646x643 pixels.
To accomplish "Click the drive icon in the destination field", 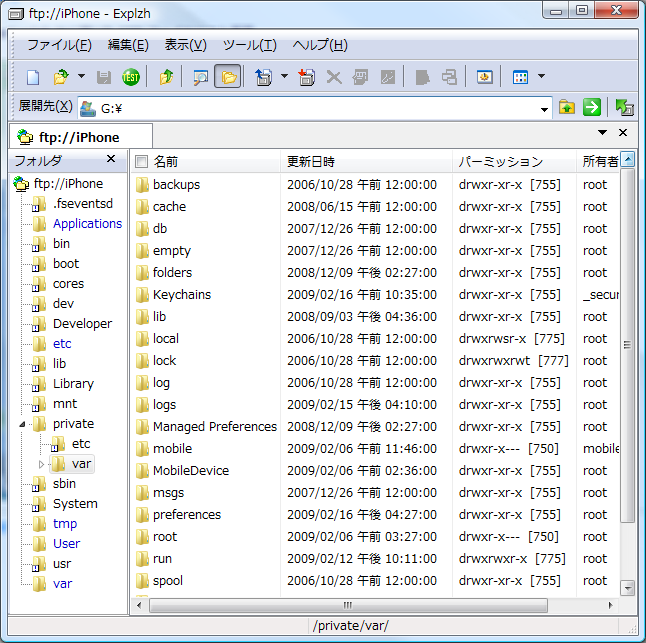I will (88, 109).
